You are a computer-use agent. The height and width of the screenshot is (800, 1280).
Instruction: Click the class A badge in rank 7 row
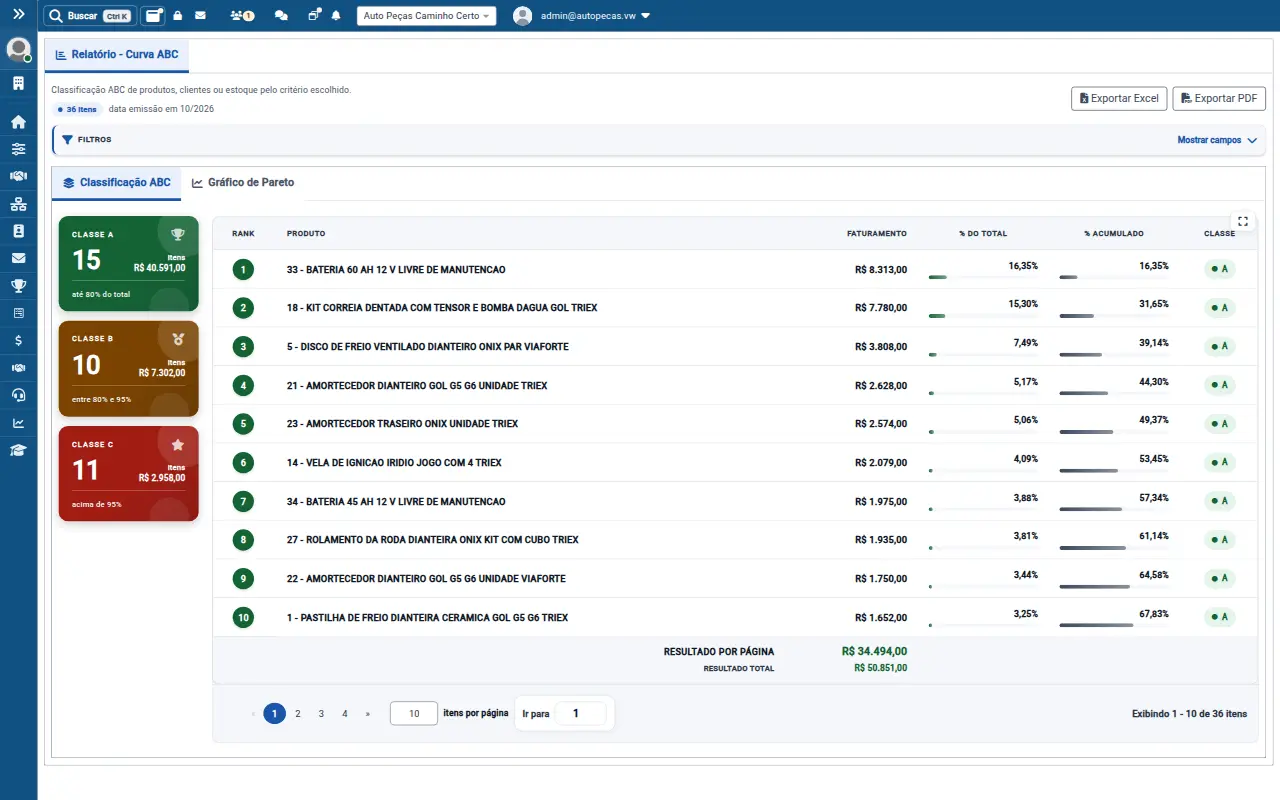click(x=1220, y=501)
